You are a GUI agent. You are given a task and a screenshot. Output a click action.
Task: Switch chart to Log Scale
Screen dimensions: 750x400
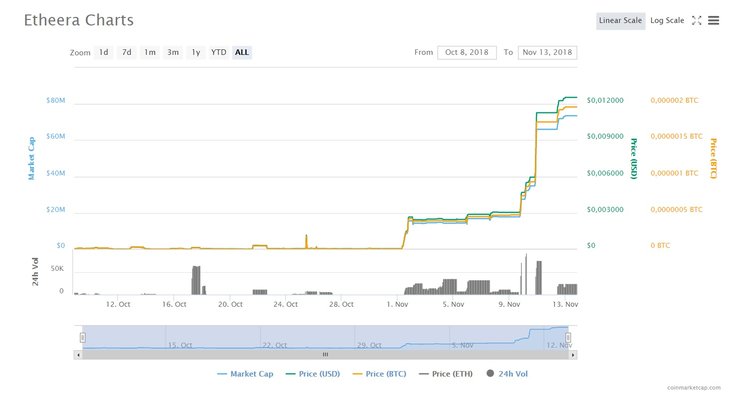(x=667, y=20)
